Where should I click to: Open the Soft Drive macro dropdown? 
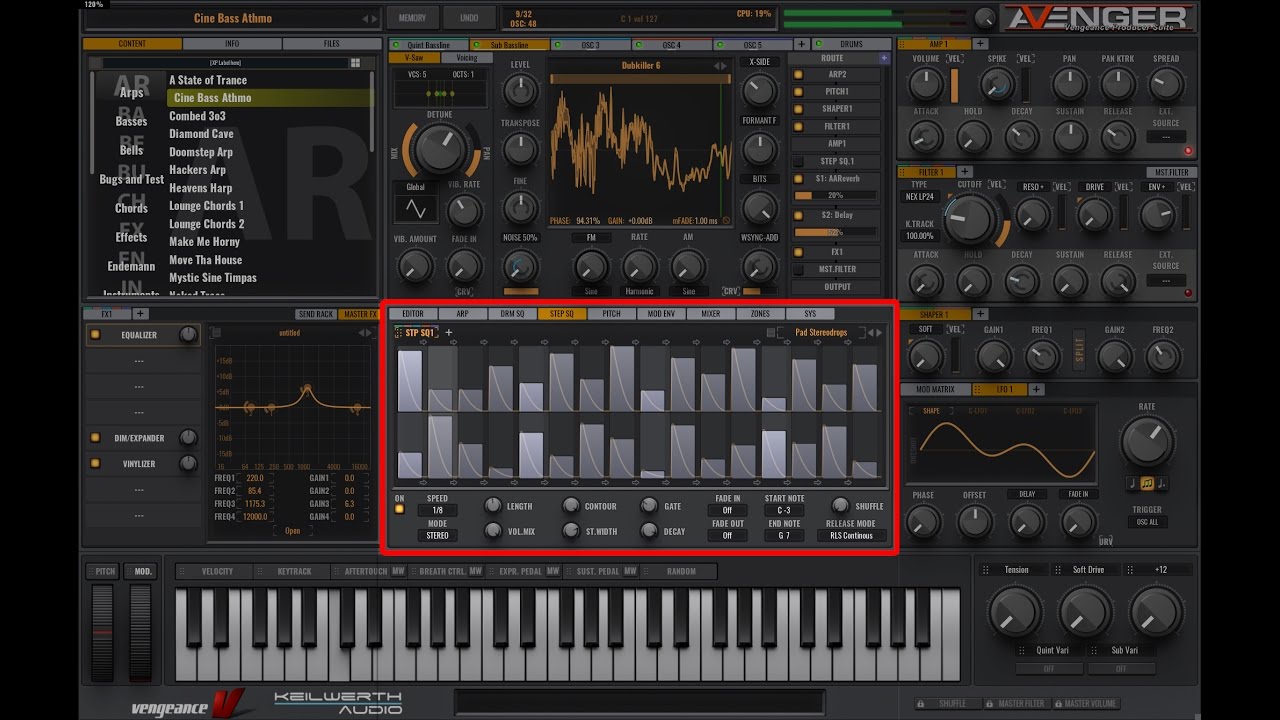pyautogui.click(x=1087, y=570)
